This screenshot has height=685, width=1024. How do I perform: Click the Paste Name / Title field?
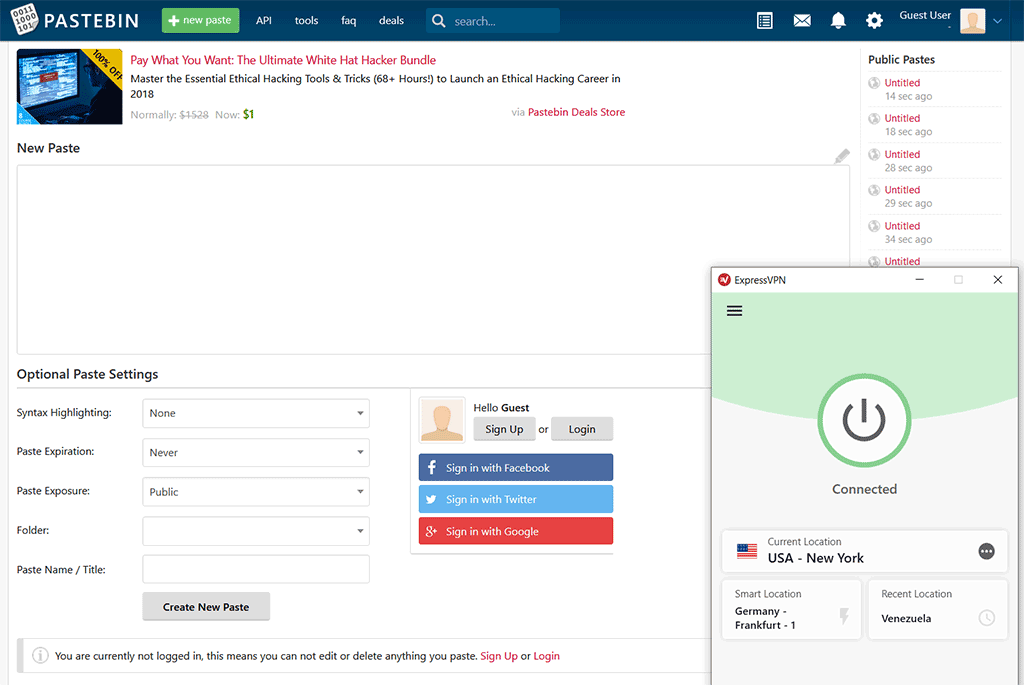click(256, 569)
